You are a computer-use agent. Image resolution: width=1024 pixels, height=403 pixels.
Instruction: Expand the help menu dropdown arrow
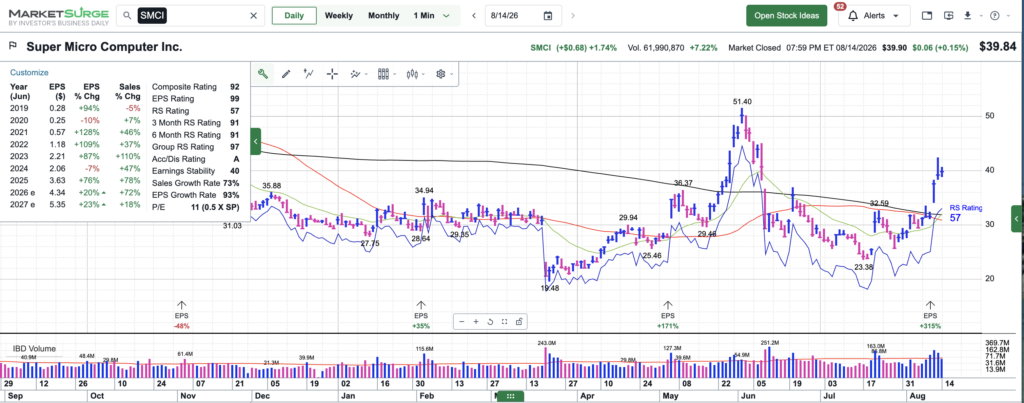tap(1007, 16)
